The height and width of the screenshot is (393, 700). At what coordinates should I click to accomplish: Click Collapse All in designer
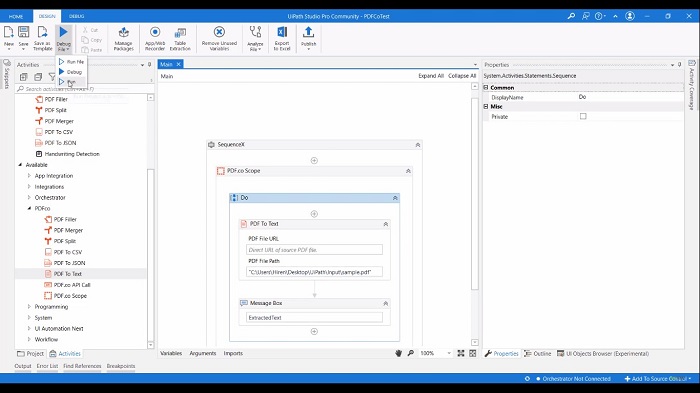click(462, 76)
